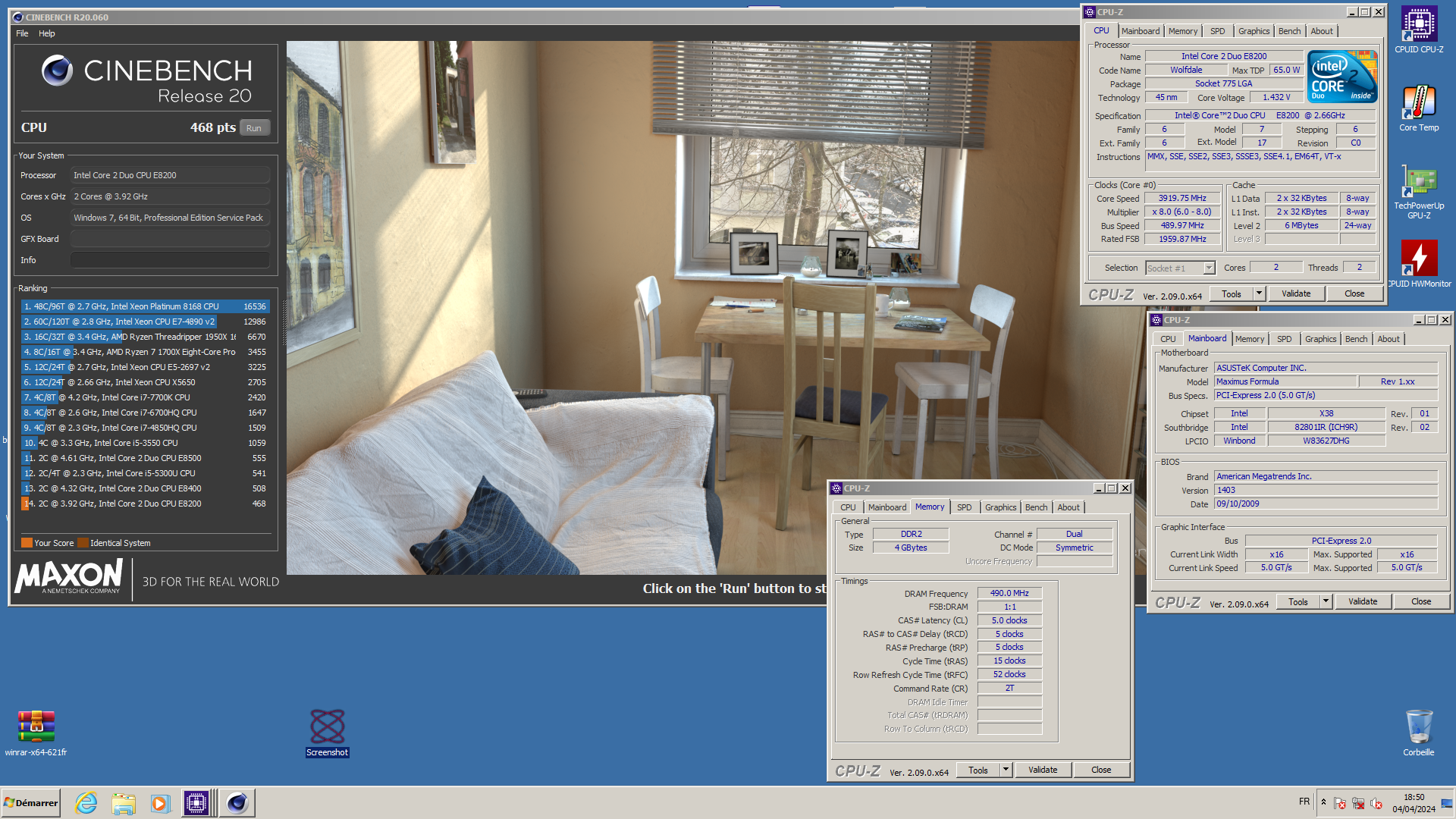Select the Xeon Platinum 8168 ranking row
Image resolution: width=1456 pixels, height=819 pixels.
click(x=145, y=306)
